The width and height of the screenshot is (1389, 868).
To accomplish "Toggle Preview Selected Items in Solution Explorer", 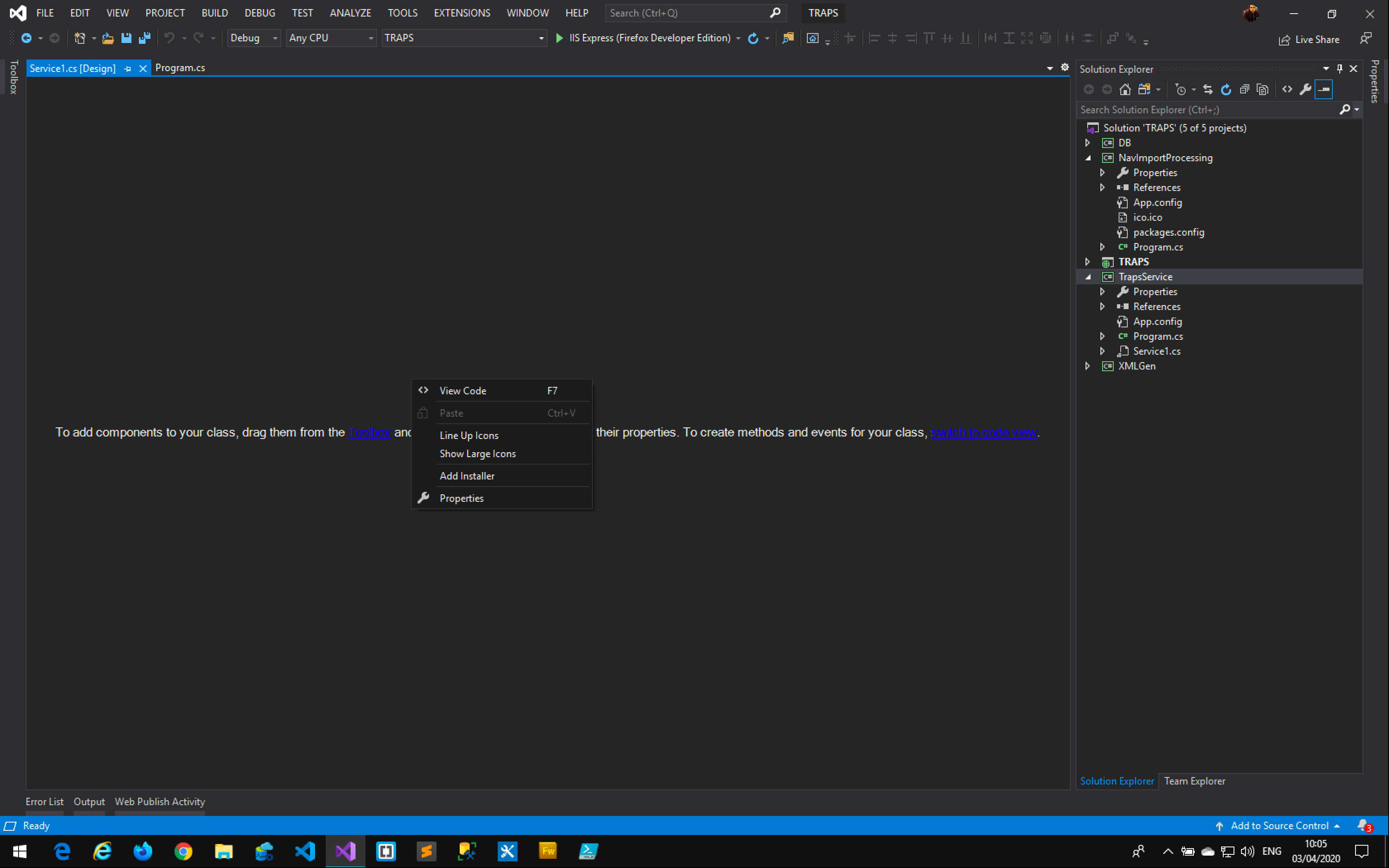I will [x=1324, y=90].
